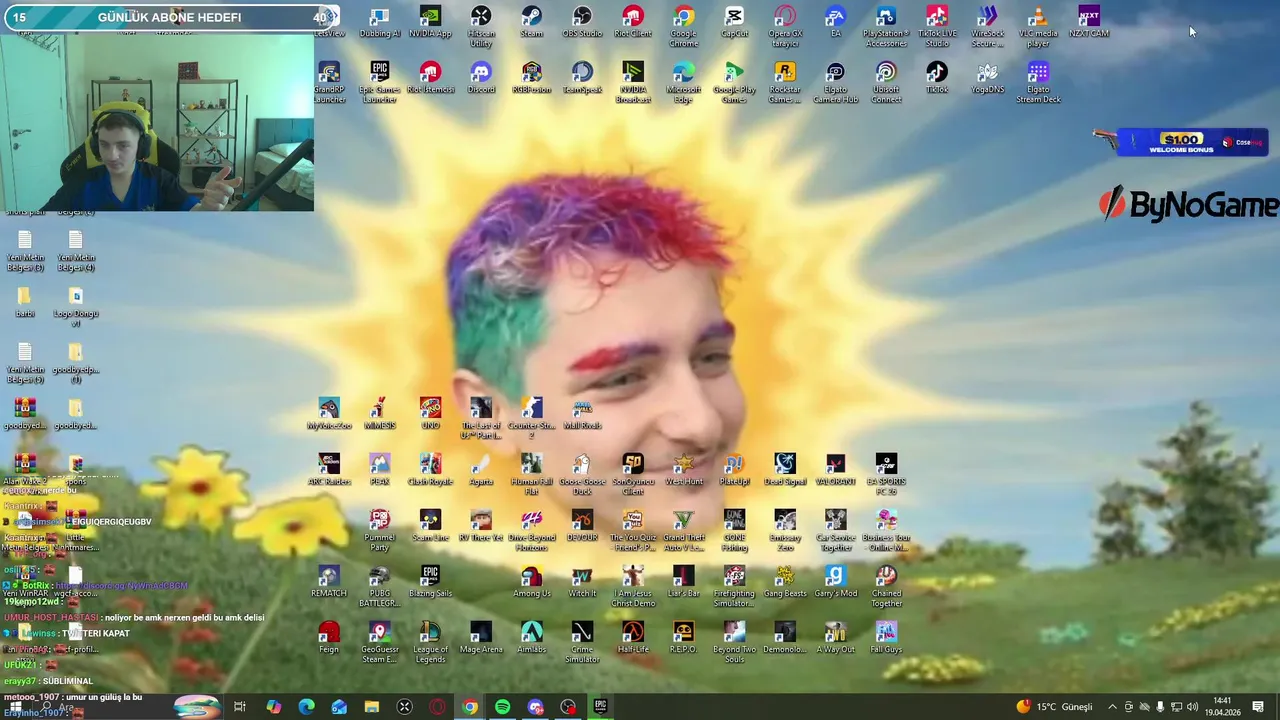The image size is (1280, 720).
Task: Open the PlayStation Accessories shortcut
Action: pyautogui.click(x=886, y=27)
